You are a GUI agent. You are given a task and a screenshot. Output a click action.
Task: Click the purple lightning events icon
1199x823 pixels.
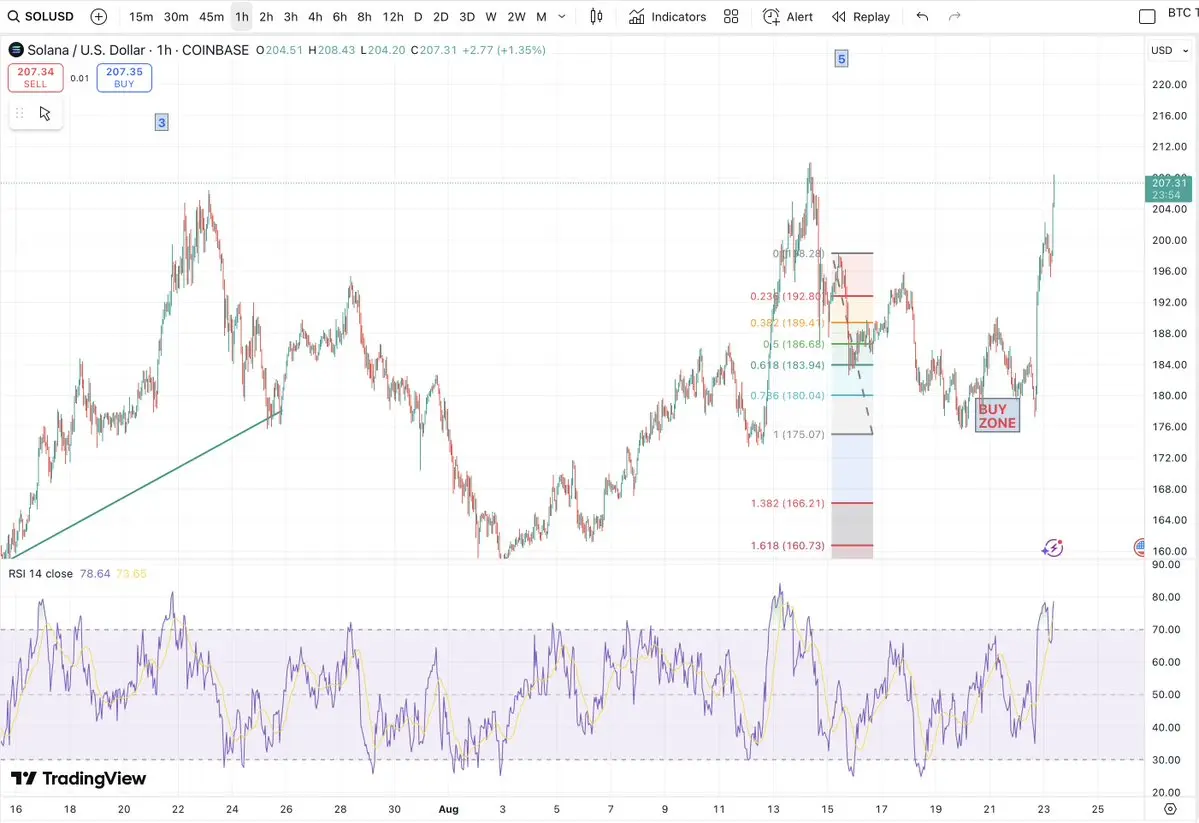coord(1053,548)
